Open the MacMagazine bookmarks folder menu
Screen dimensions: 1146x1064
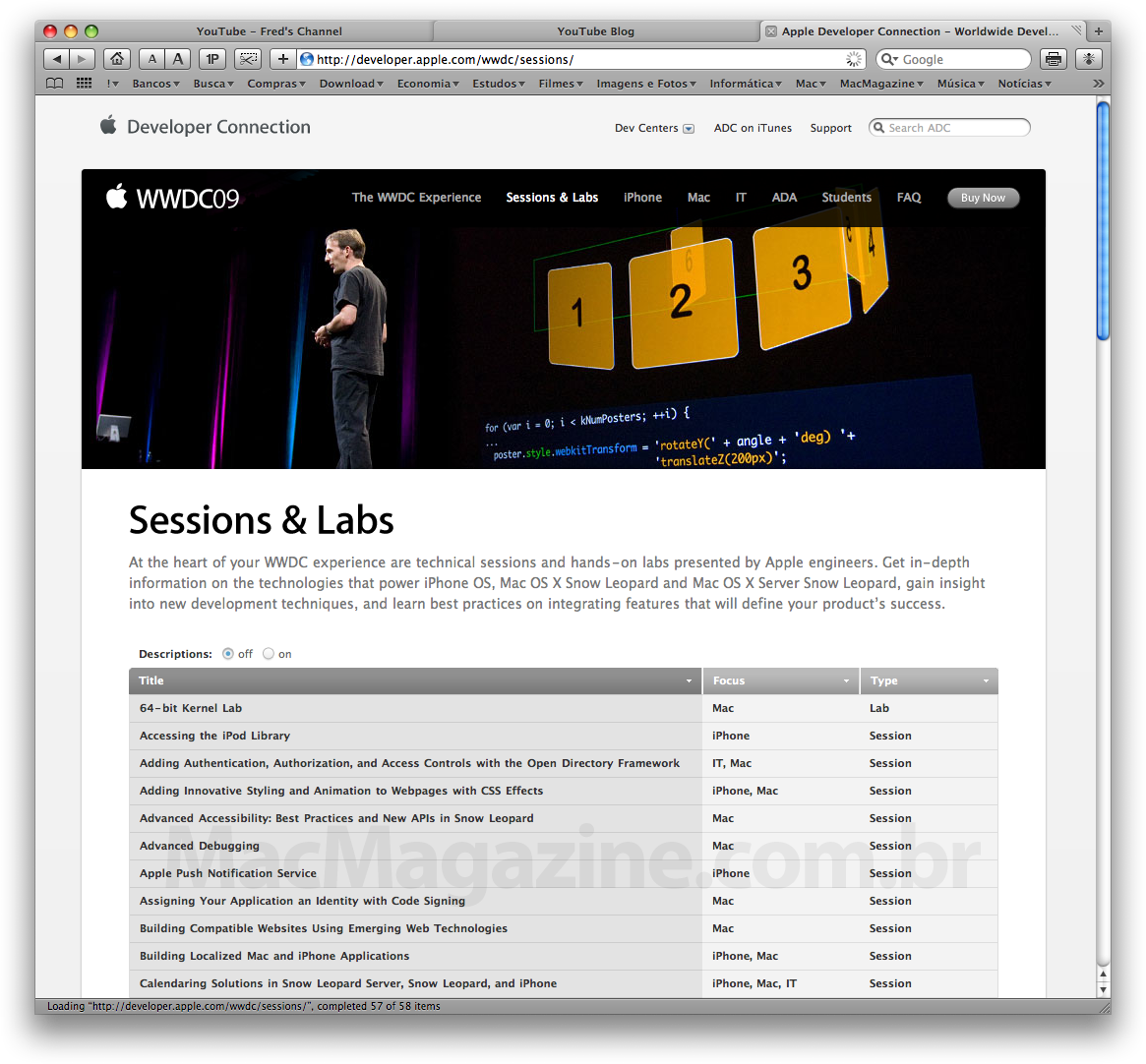coord(881,84)
